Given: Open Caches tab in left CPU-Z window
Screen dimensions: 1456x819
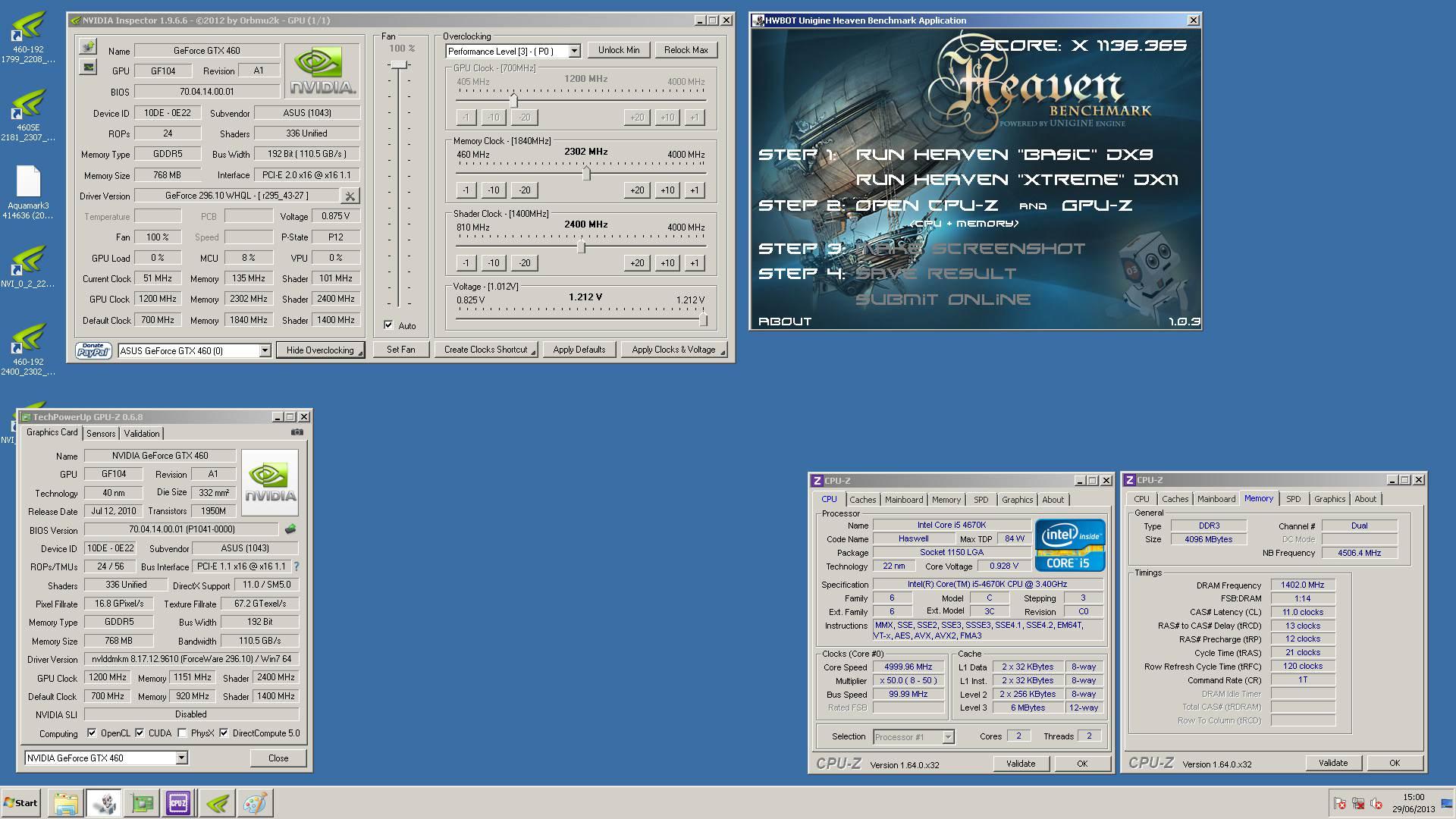Looking at the screenshot, I should pos(862,500).
